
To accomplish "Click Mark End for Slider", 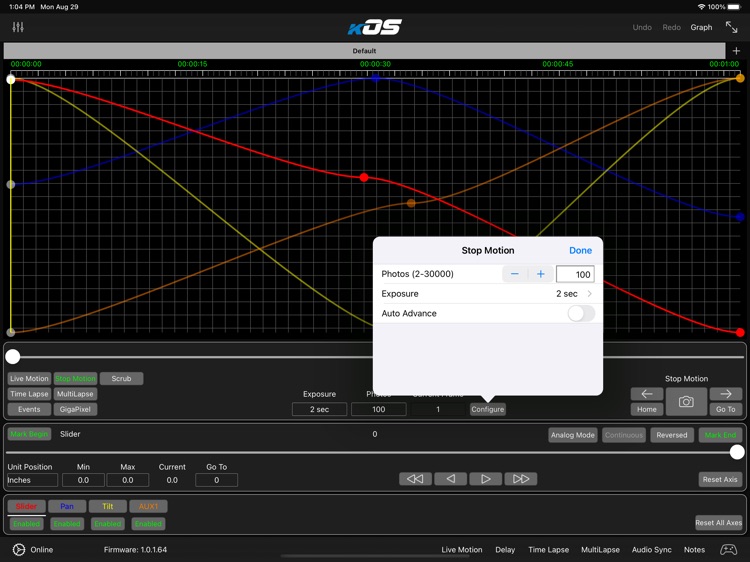I will point(720,435).
